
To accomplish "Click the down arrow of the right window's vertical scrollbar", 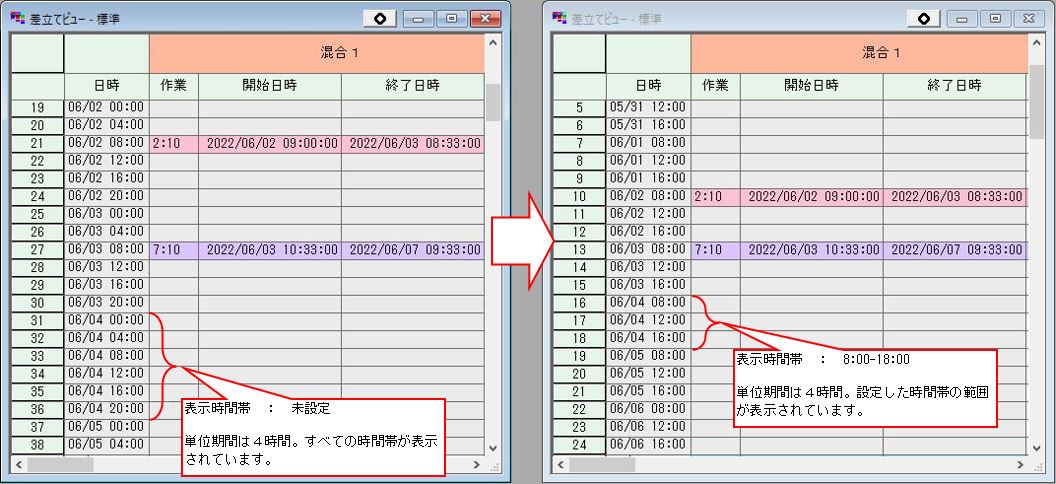I will point(1036,448).
